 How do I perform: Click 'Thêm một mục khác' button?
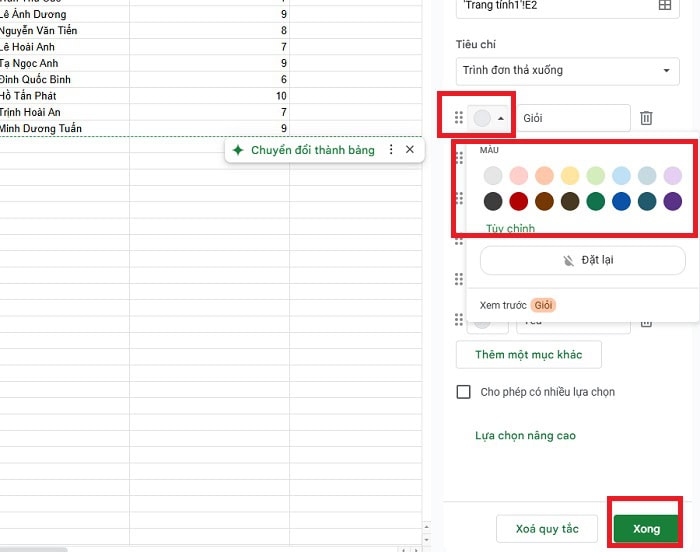[531, 355]
